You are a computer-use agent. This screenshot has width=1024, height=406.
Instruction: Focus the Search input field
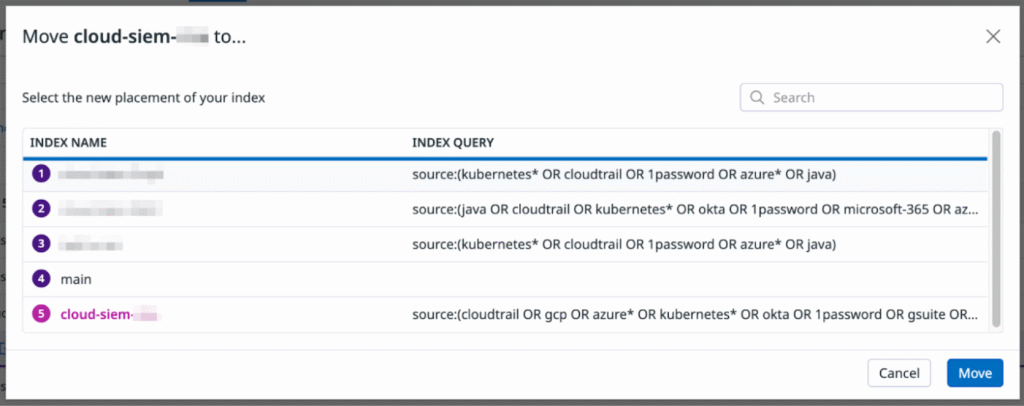(871, 98)
